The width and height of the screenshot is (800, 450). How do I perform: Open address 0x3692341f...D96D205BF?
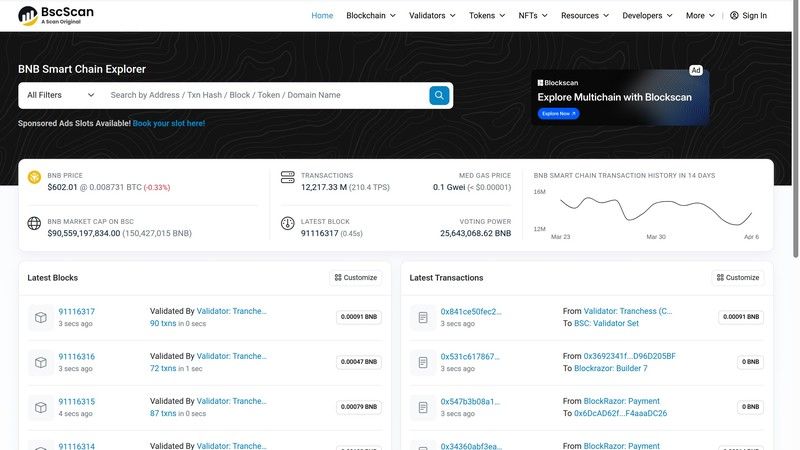coord(629,356)
